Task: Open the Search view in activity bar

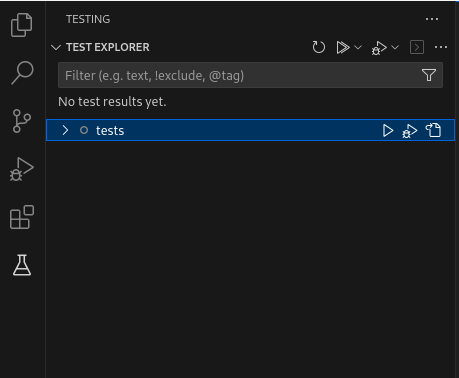Action: pos(22,73)
